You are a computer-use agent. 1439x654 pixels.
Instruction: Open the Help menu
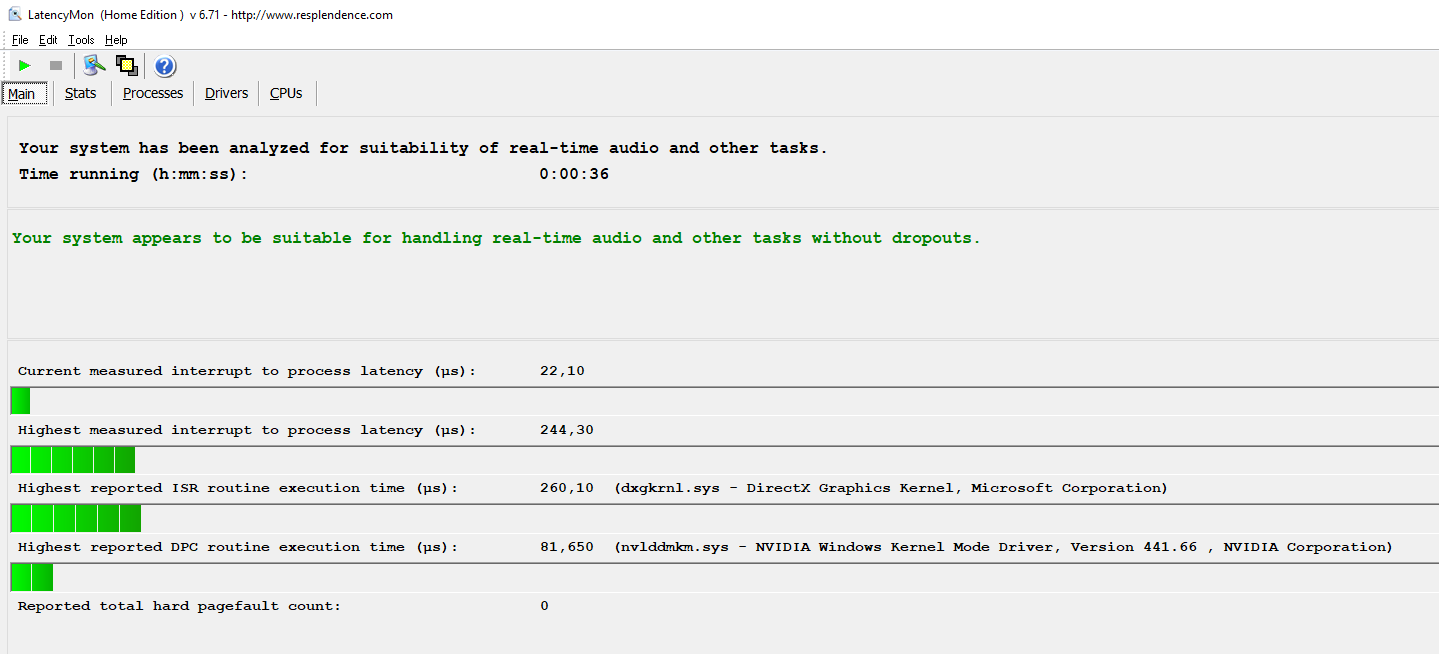pos(116,40)
